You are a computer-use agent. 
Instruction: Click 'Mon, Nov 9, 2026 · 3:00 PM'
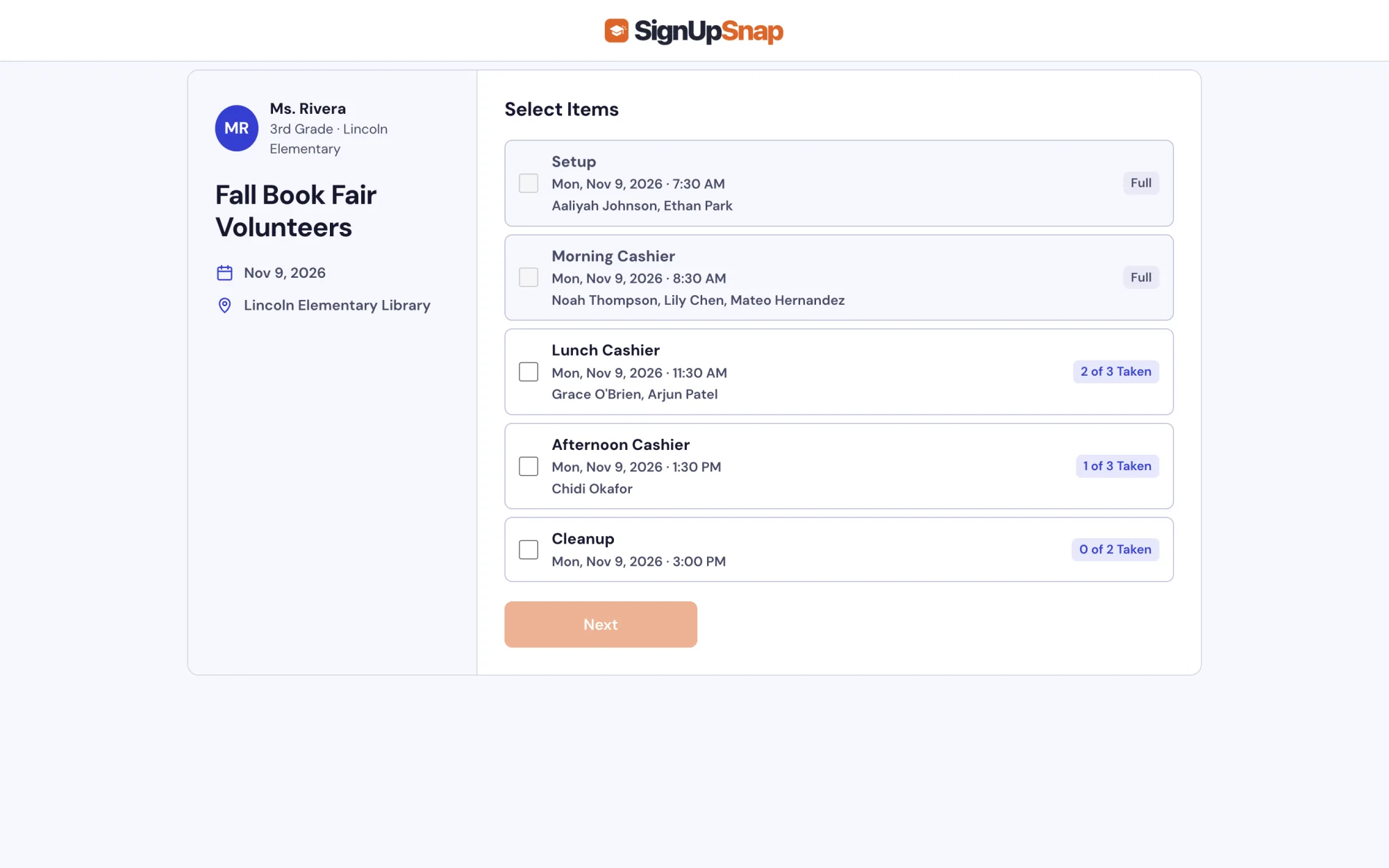point(639,562)
